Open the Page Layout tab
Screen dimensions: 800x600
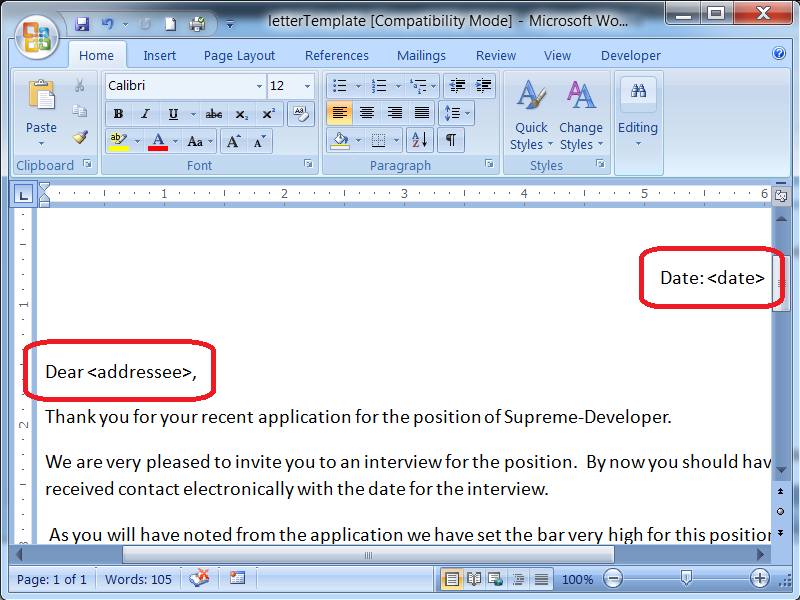pyautogui.click(x=239, y=55)
